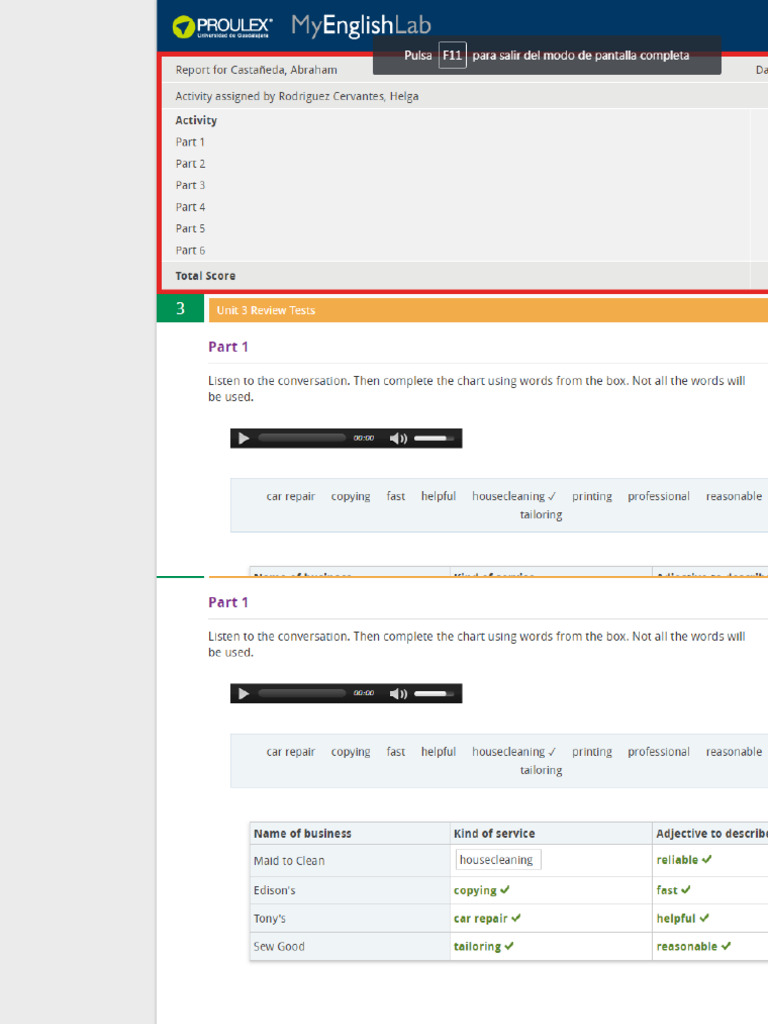
Task: Select the Total Score row
Action: pyautogui.click(x=206, y=276)
